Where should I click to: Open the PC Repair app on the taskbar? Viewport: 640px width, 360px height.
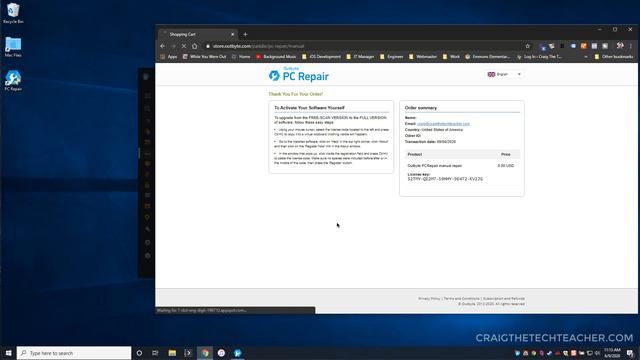238,353
